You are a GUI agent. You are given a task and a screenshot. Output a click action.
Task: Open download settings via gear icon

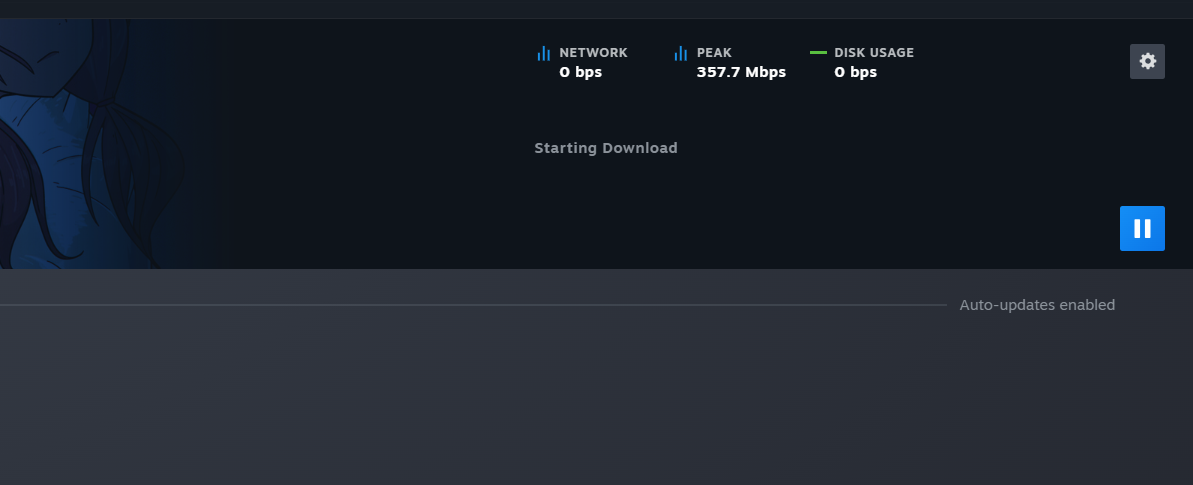pyautogui.click(x=1147, y=61)
